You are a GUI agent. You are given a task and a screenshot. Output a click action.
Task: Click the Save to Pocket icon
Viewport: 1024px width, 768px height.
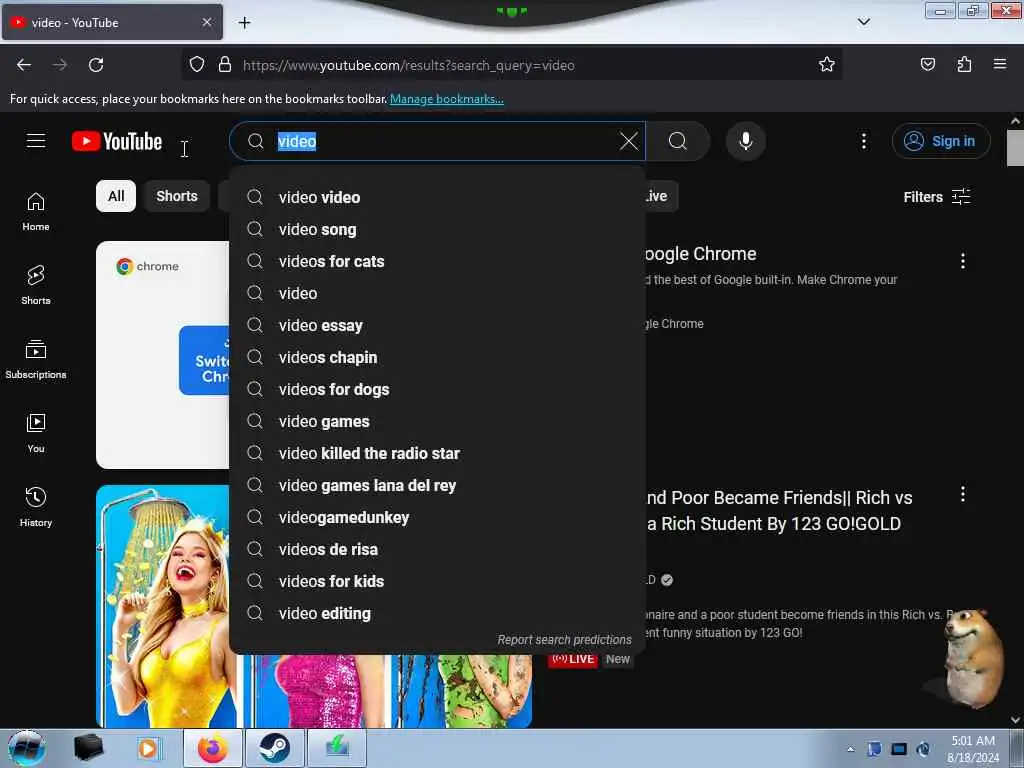point(927,65)
